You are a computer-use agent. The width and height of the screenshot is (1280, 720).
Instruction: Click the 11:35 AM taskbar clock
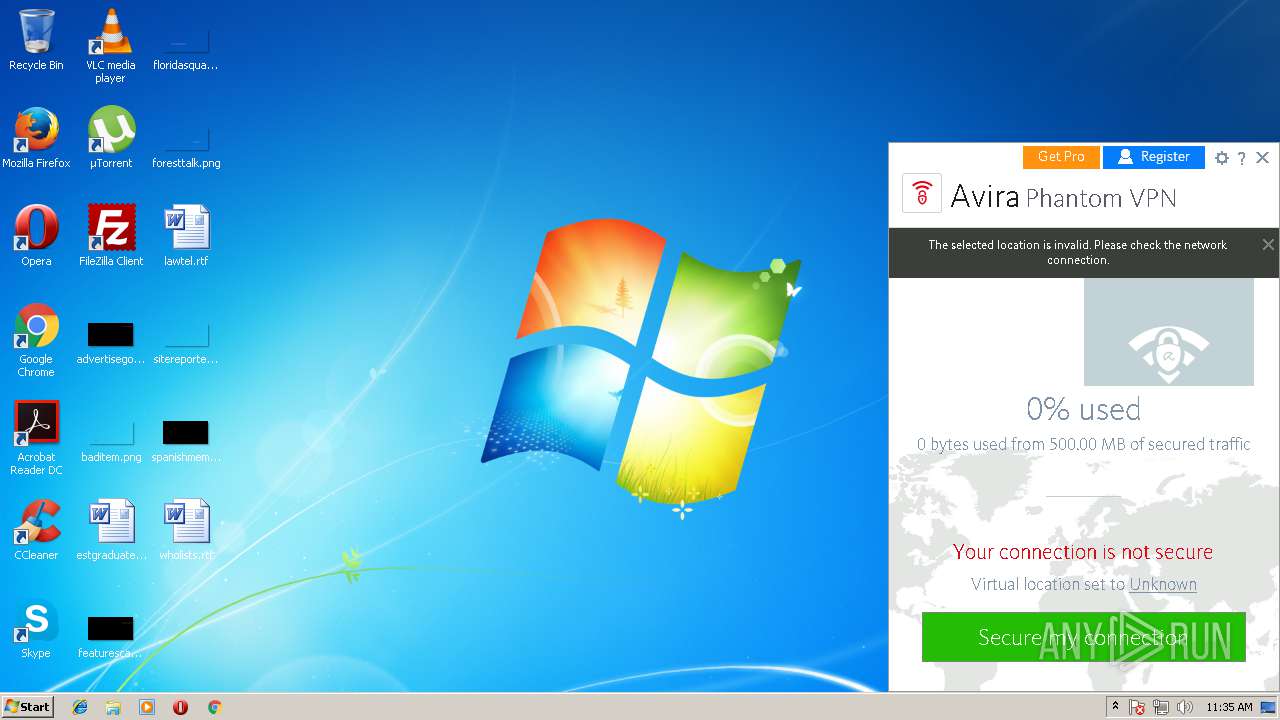[x=1229, y=707]
